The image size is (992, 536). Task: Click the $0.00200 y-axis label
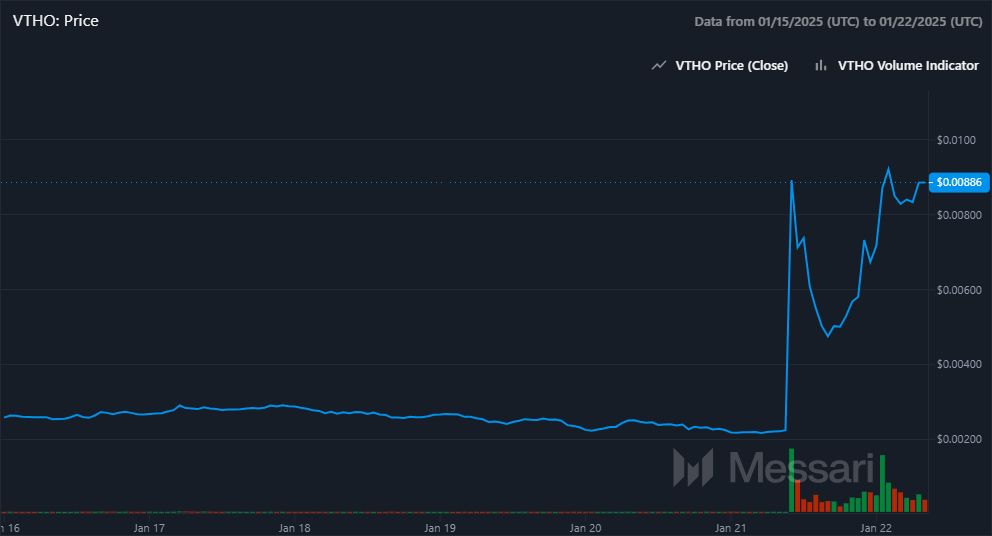[x=959, y=440]
